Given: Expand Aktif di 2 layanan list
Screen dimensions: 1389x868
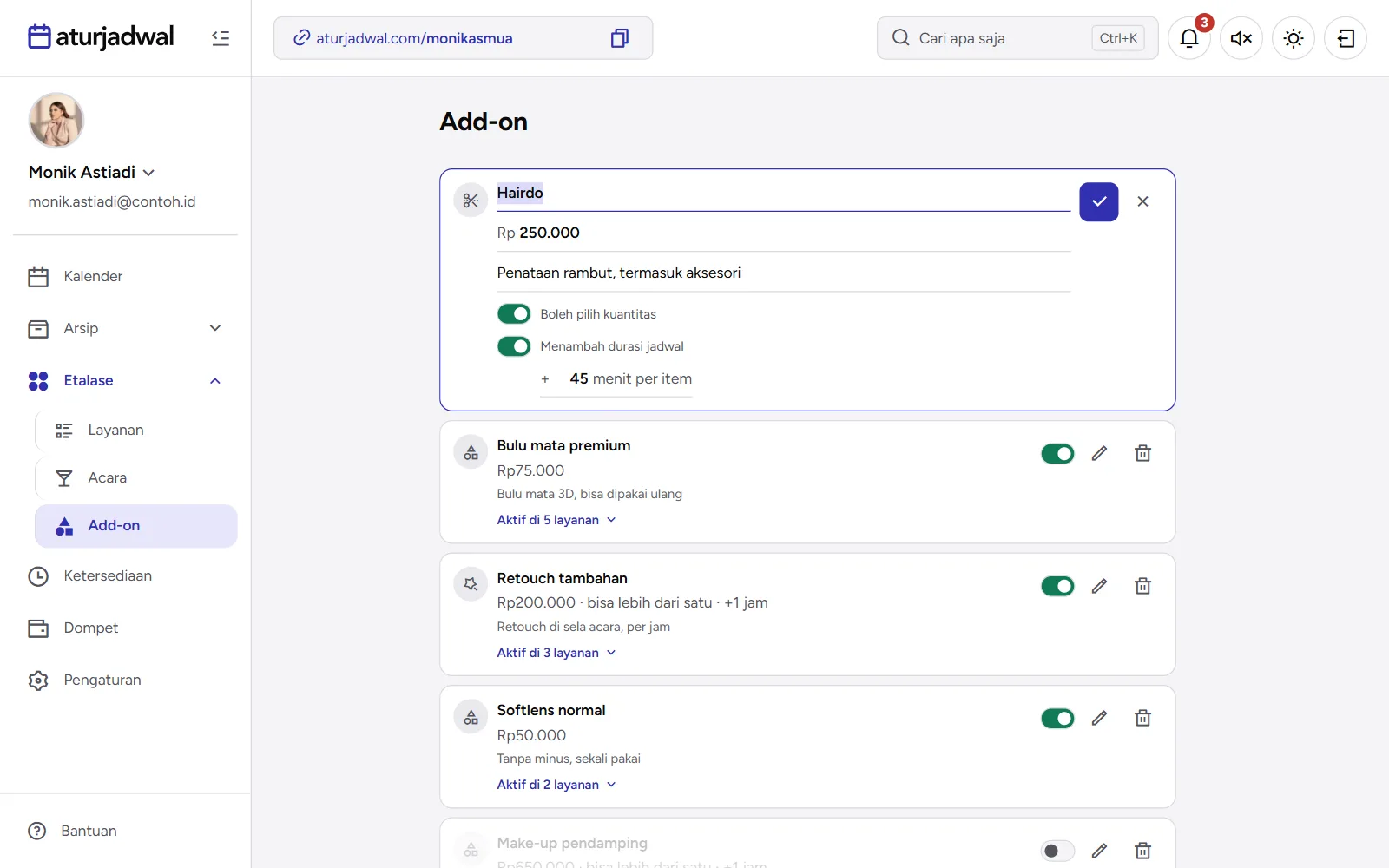Looking at the screenshot, I should pyautogui.click(x=556, y=785).
